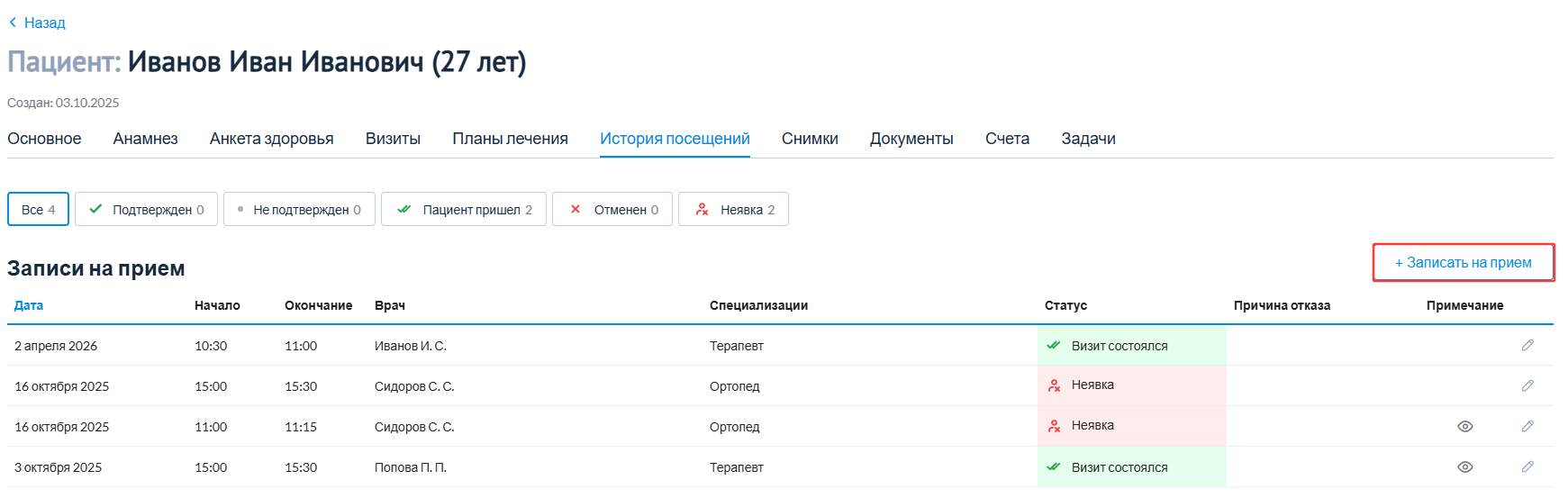The width and height of the screenshot is (1568, 498).
Task: Click the edit pencil in the 3 октября 2025 row
Action: coord(1527,467)
